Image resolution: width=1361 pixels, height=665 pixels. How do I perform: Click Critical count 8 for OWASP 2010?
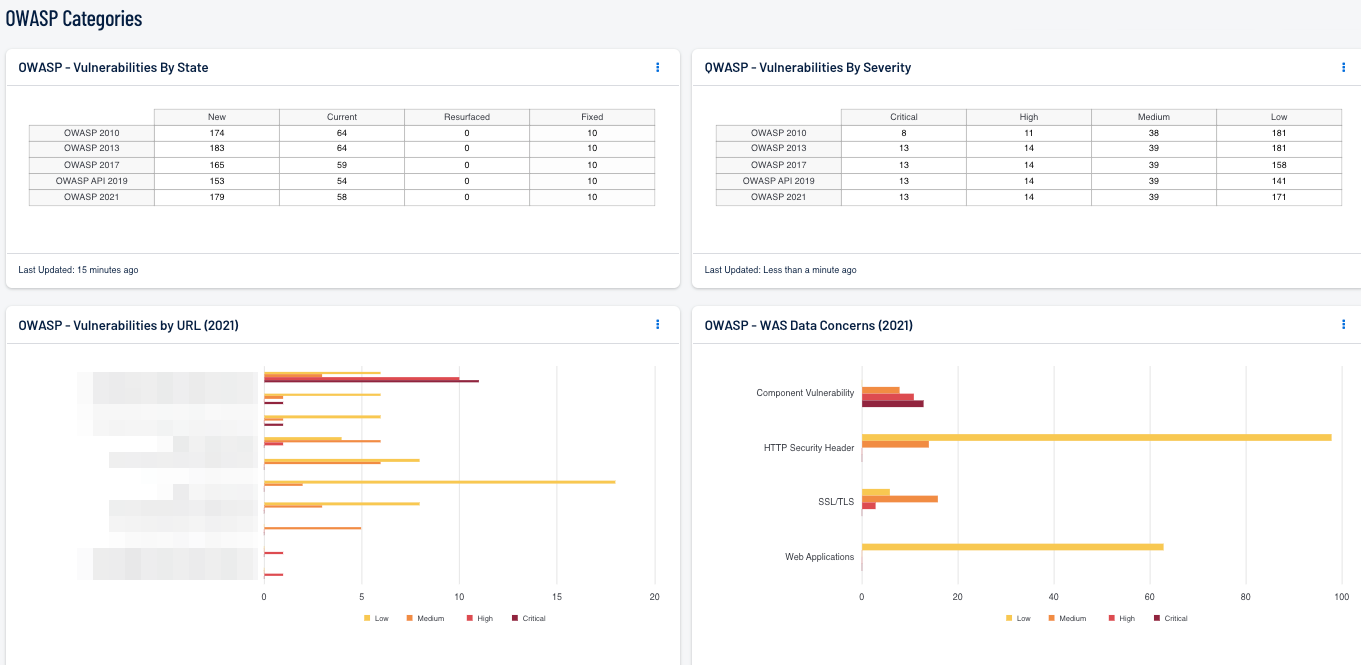click(x=904, y=133)
